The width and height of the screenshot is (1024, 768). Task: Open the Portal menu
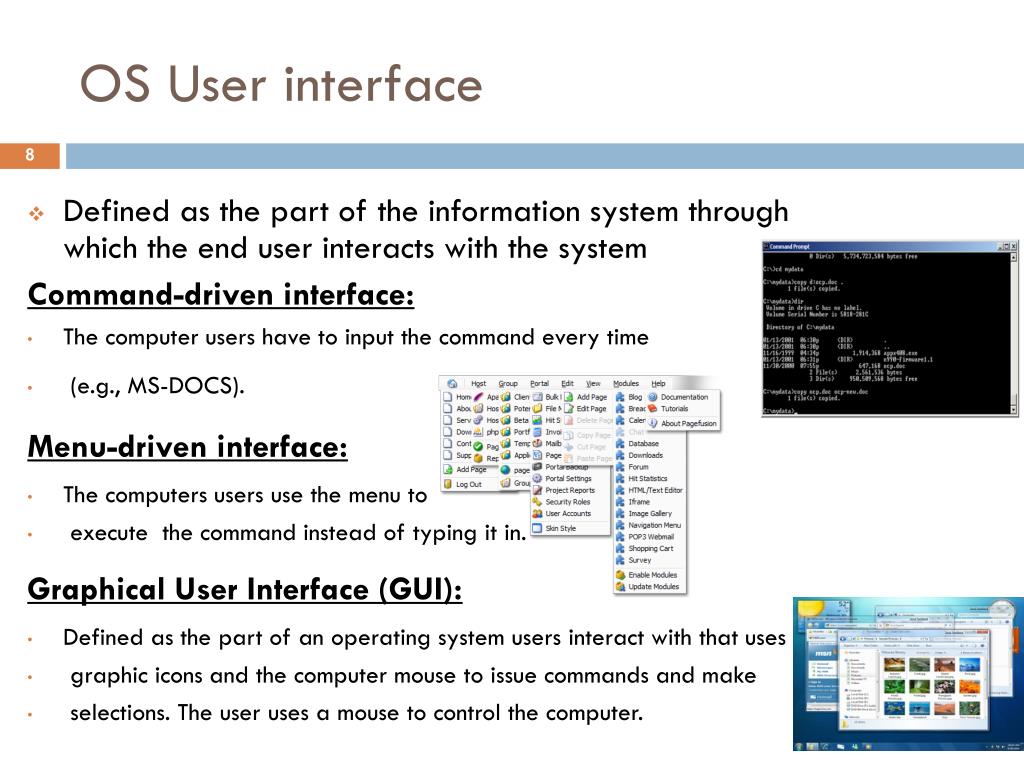point(539,383)
